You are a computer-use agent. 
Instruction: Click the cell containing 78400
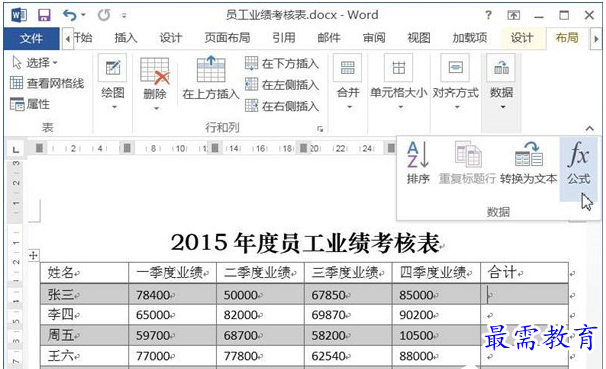click(x=172, y=294)
